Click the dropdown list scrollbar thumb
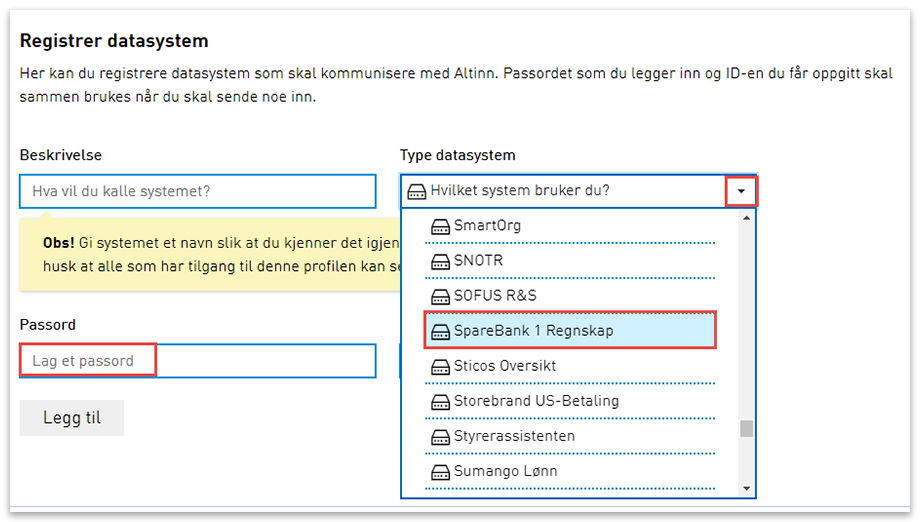 [746, 429]
